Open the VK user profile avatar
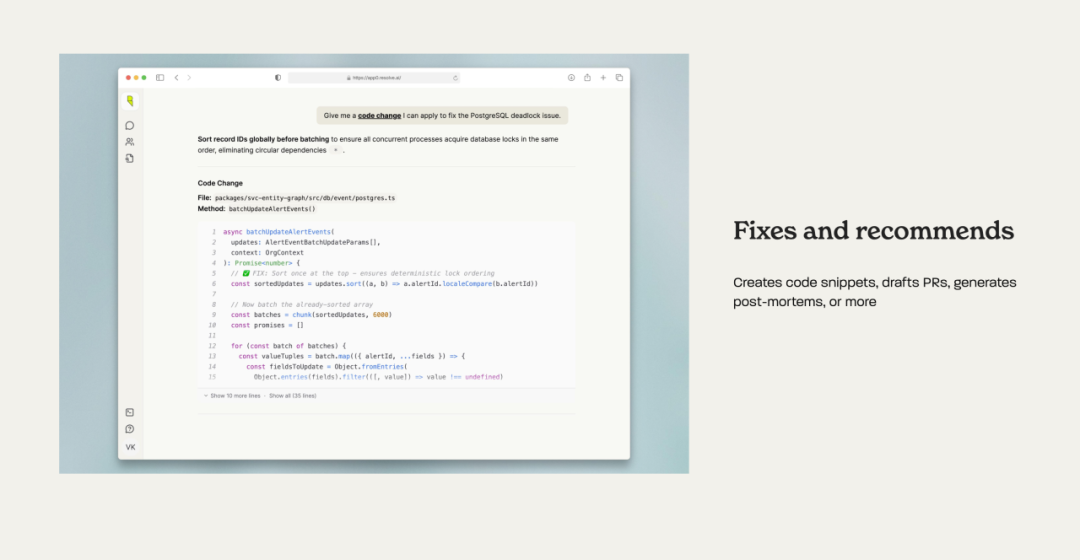This screenshot has width=1080, height=560. click(x=130, y=447)
